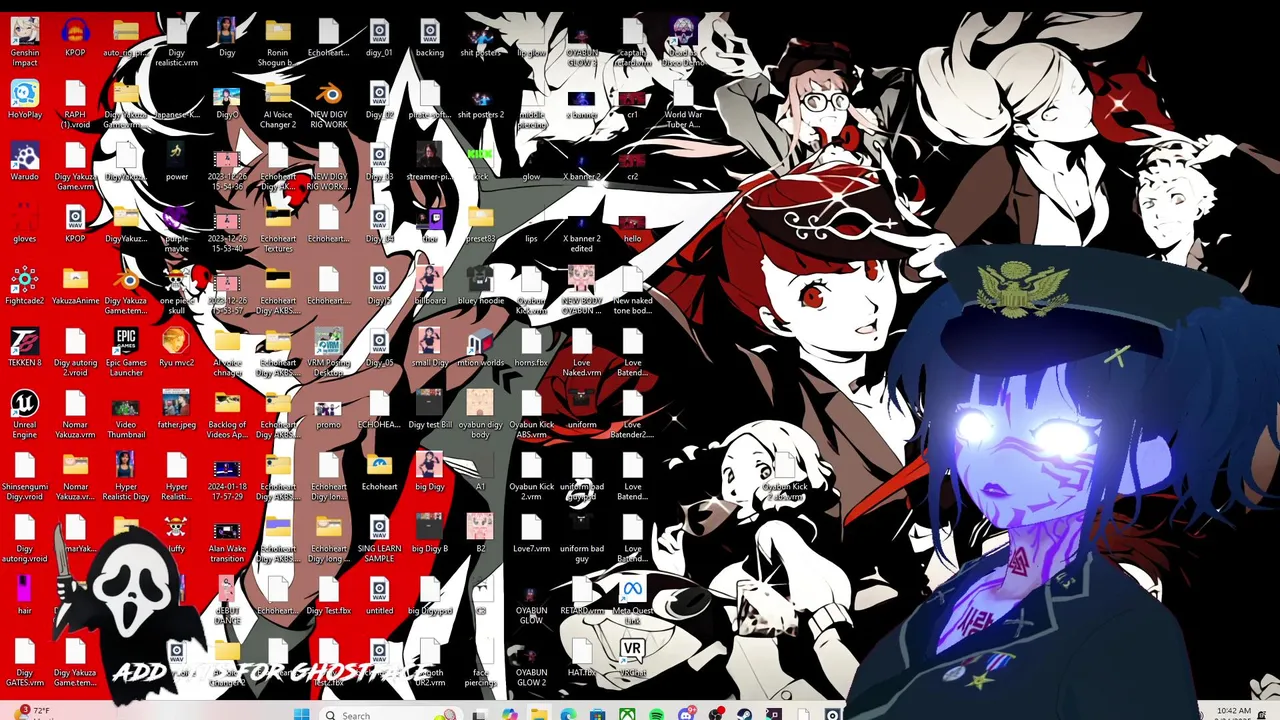Select the gloves desktop icon
The height and width of the screenshot is (720, 1280).
click(25, 224)
